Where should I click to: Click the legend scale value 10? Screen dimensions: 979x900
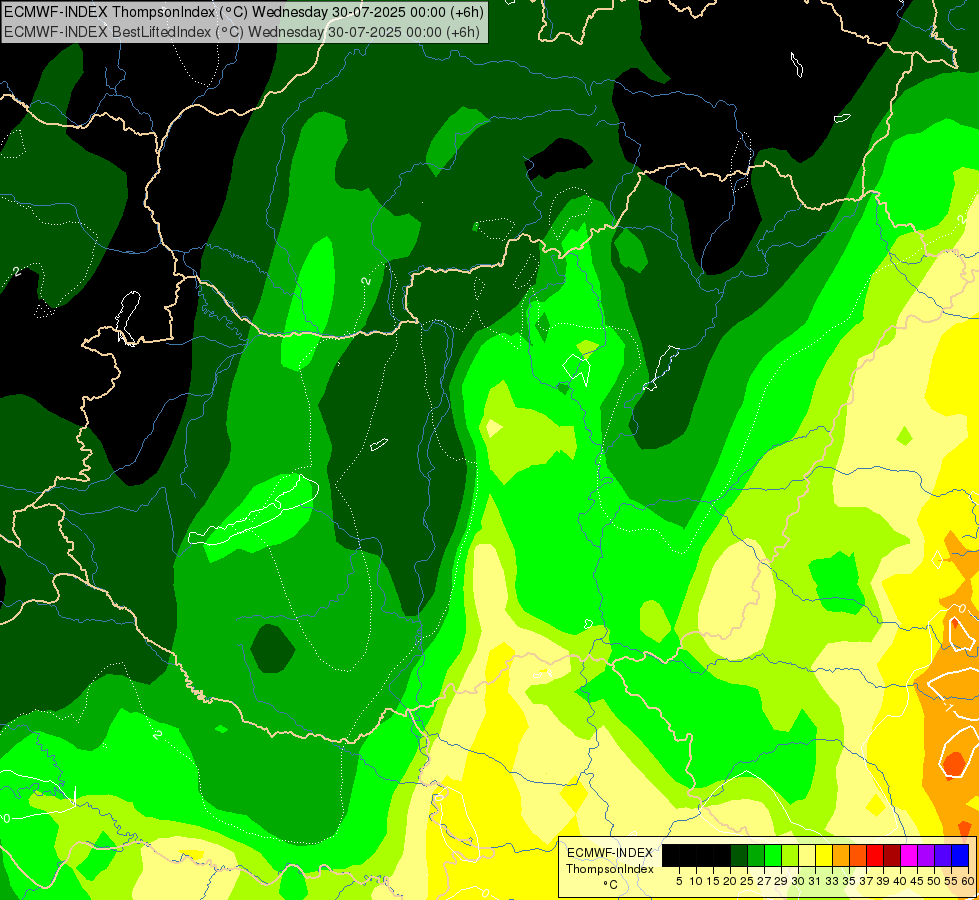click(696, 881)
